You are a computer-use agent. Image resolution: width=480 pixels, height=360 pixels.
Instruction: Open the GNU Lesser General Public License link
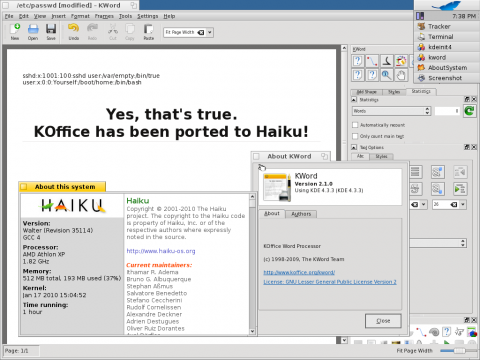coord(330,282)
